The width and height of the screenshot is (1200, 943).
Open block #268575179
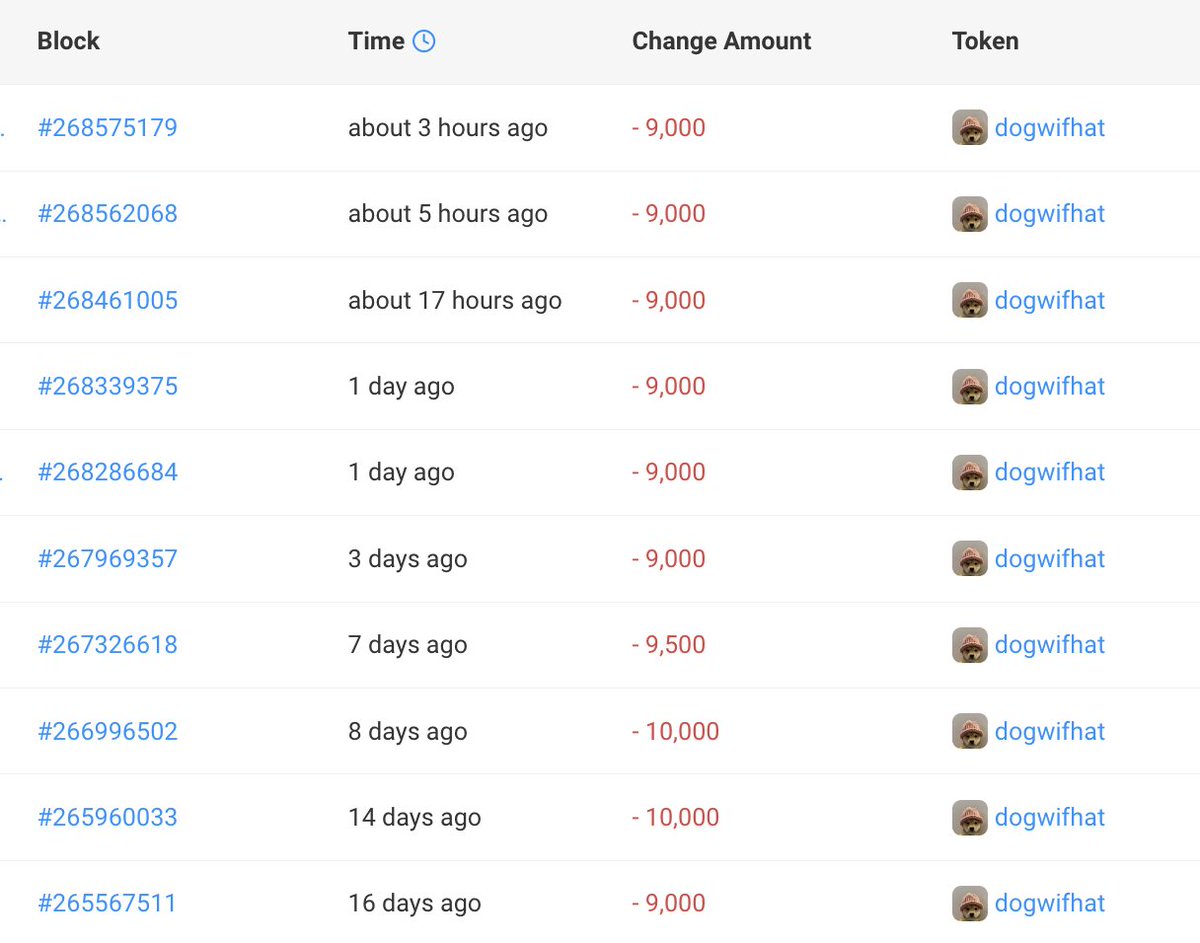108,128
